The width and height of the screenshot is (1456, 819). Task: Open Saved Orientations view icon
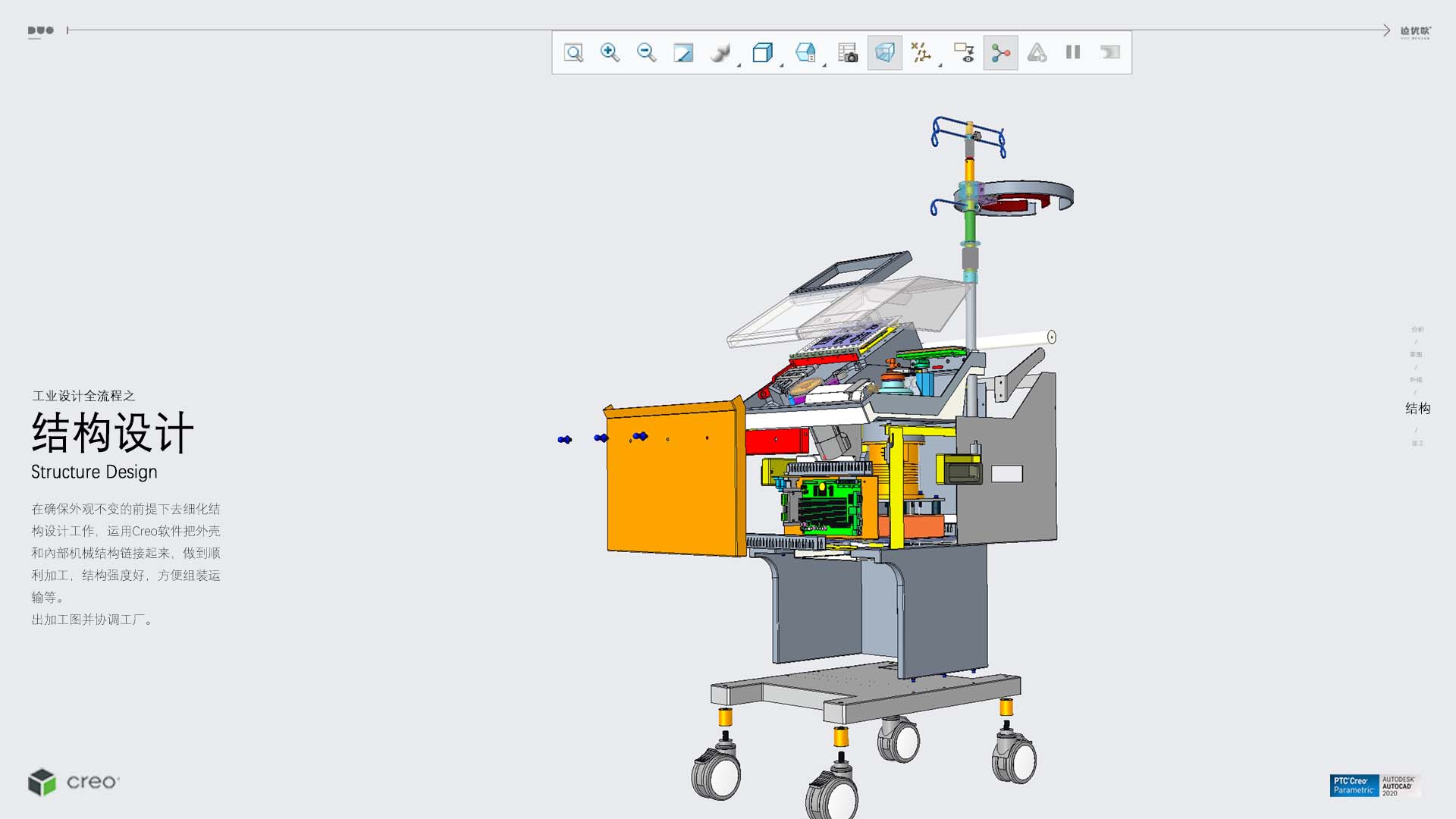pos(805,52)
